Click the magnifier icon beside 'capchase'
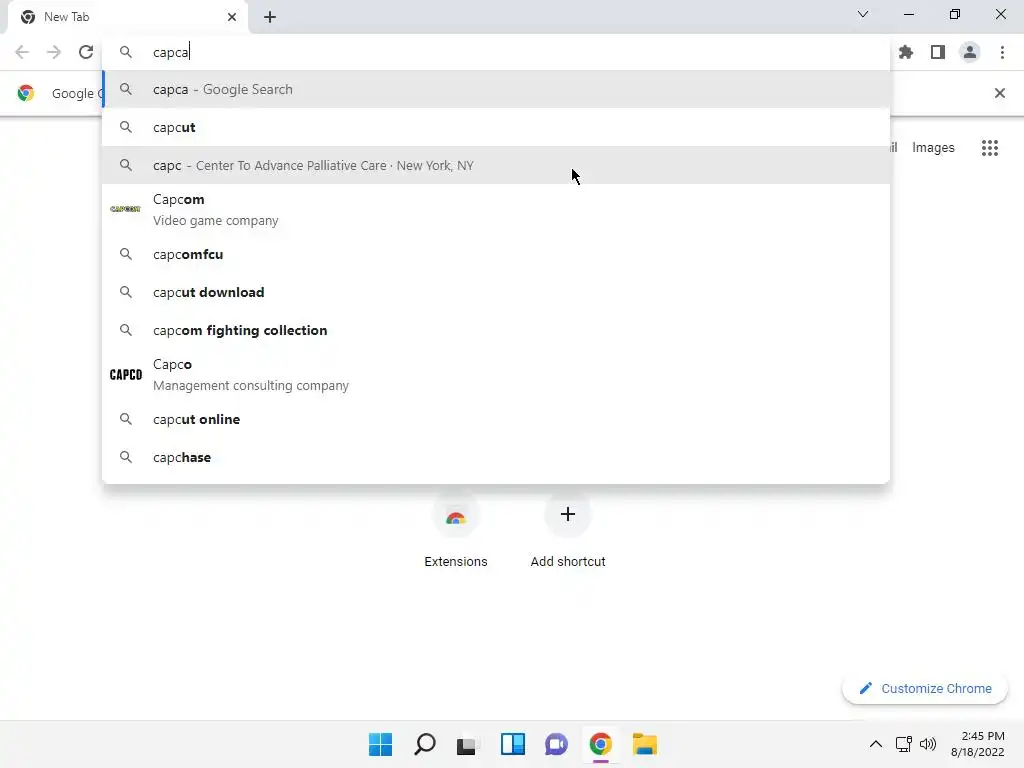The height and width of the screenshot is (768, 1024). pyautogui.click(x=126, y=457)
